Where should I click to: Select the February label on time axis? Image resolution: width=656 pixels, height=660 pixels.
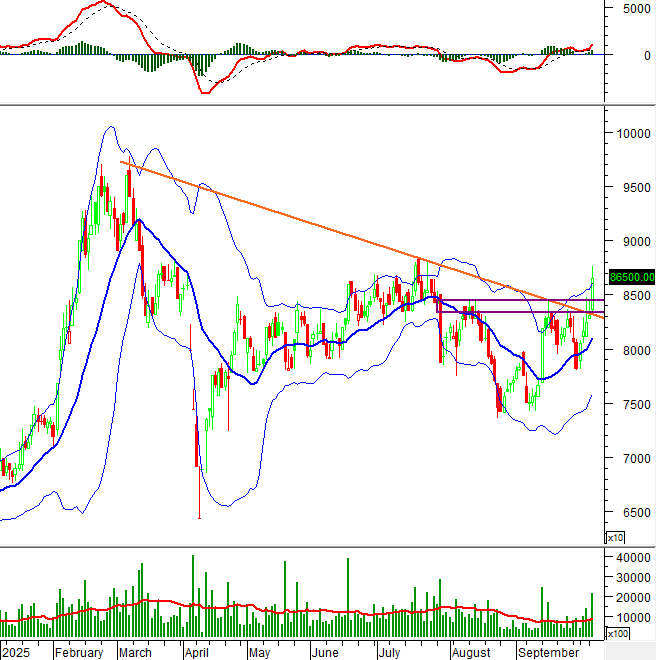79,652
